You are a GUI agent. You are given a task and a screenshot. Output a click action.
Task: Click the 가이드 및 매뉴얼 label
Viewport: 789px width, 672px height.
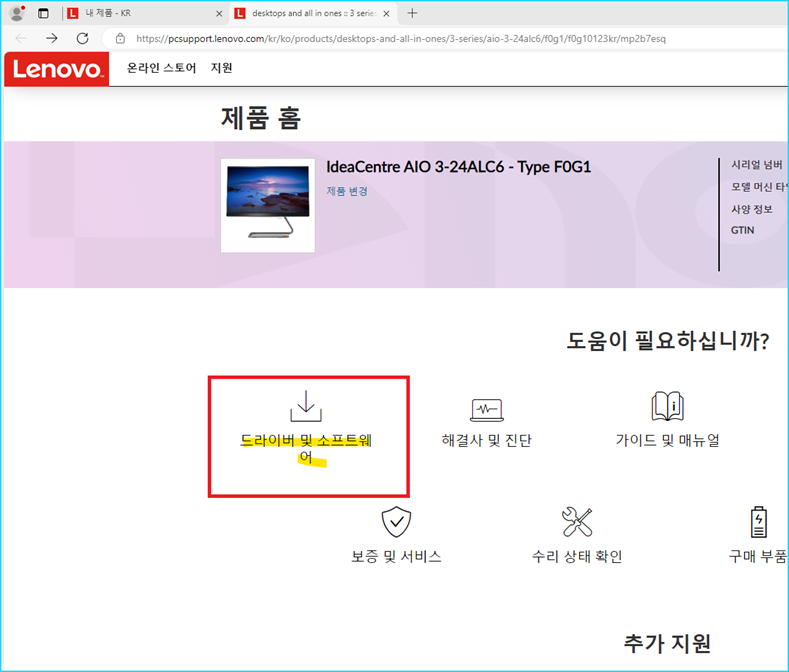click(x=667, y=440)
